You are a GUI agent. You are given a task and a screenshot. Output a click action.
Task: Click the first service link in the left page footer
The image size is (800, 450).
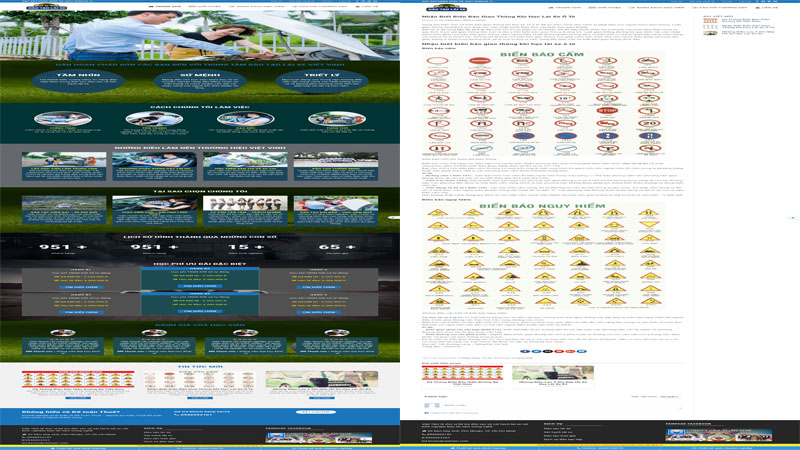(157, 433)
